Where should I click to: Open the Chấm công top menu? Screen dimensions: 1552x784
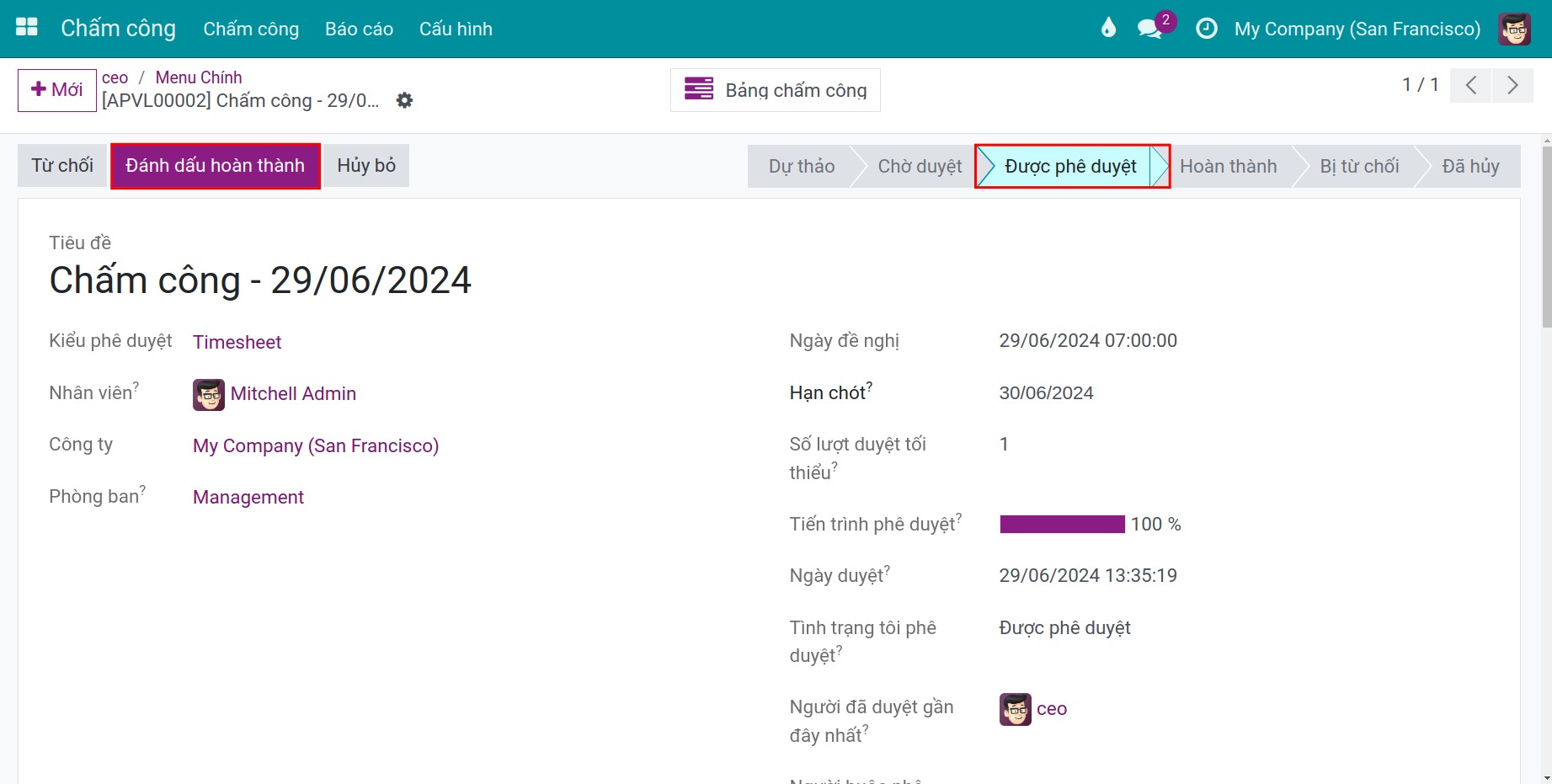[x=251, y=29]
